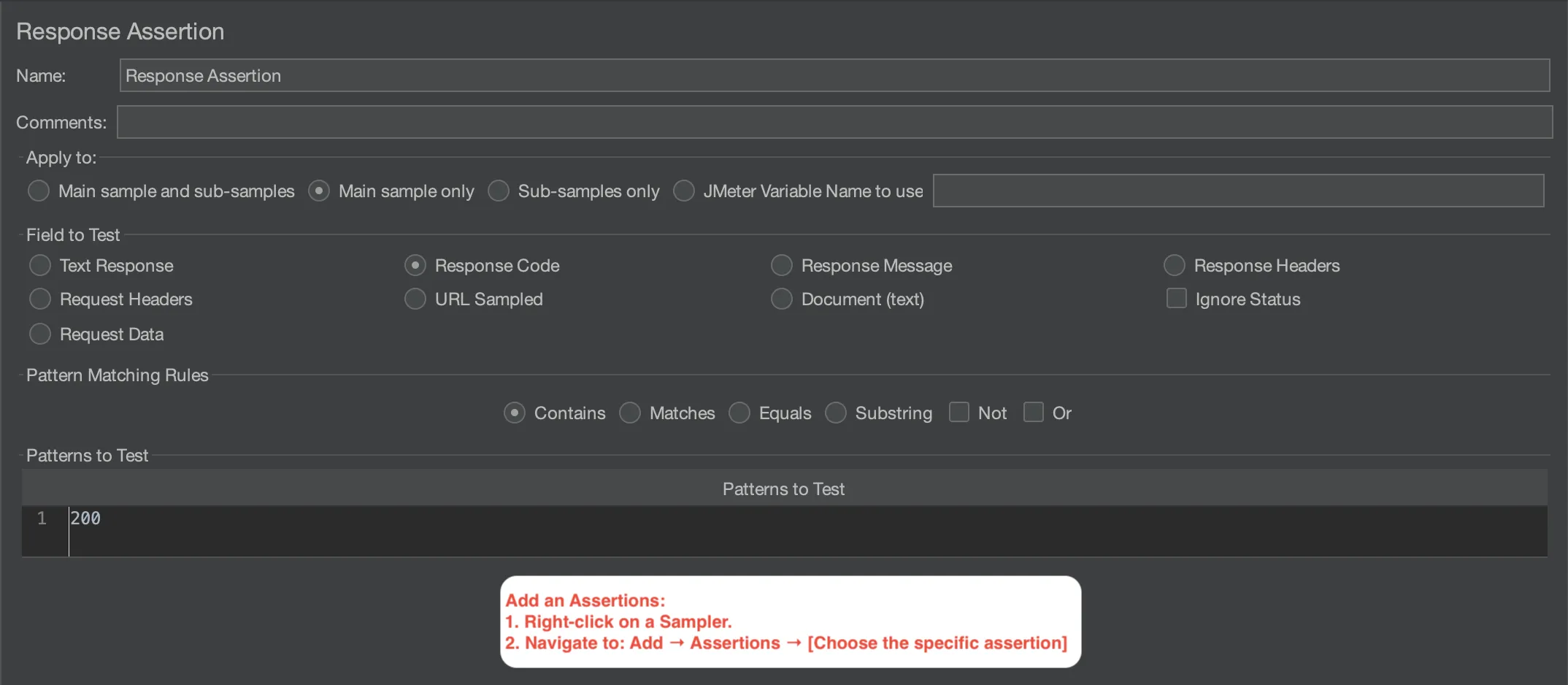The image size is (1568, 685).
Task: Select Request Data radio button
Action: point(40,334)
